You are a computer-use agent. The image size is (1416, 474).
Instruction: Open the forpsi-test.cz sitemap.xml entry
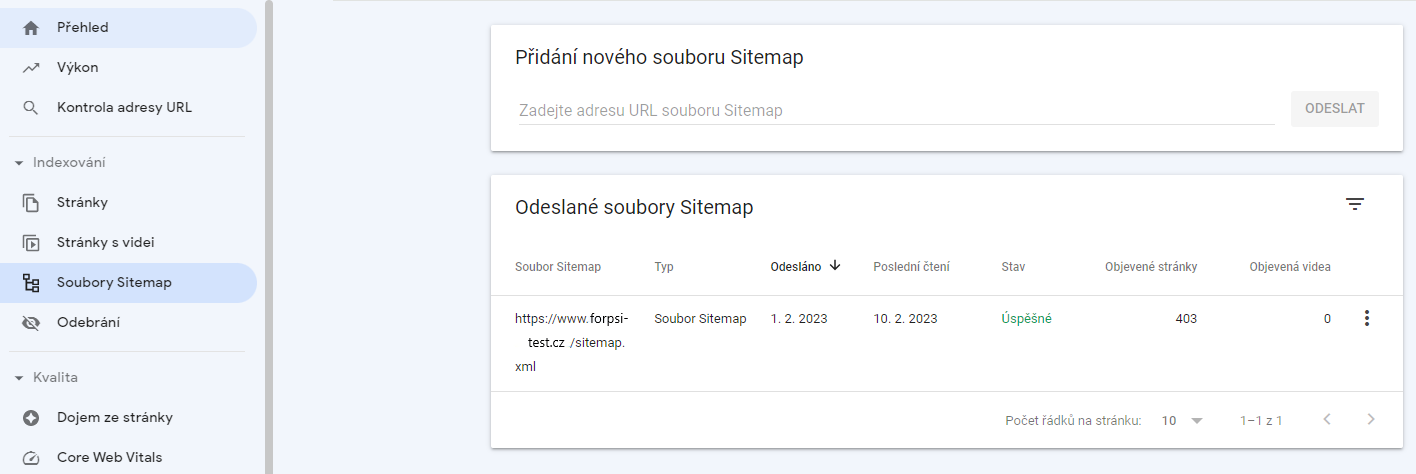570,342
